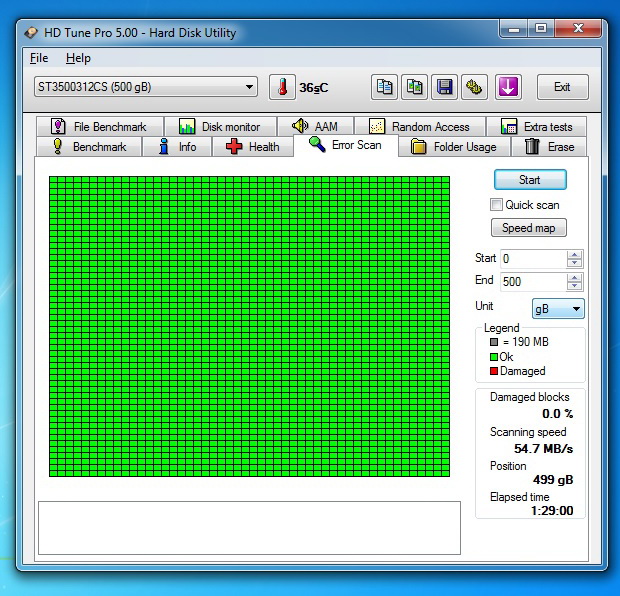Click the purple down-arrow icon
Image resolution: width=620 pixels, height=596 pixels.
click(508, 87)
